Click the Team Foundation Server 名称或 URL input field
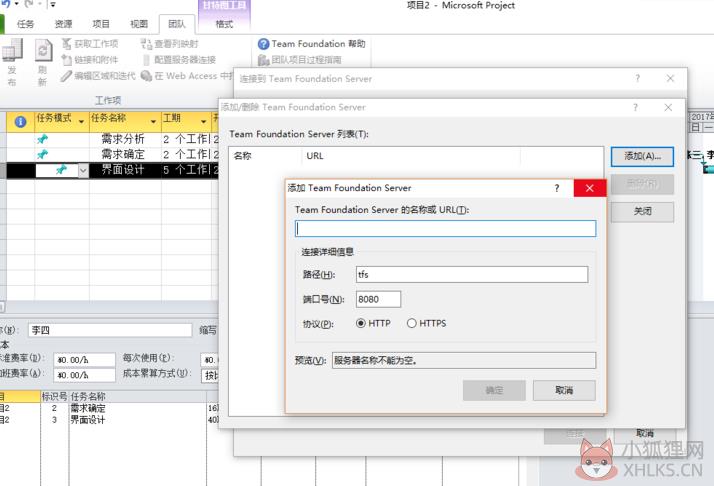The image size is (714, 486). tap(445, 229)
